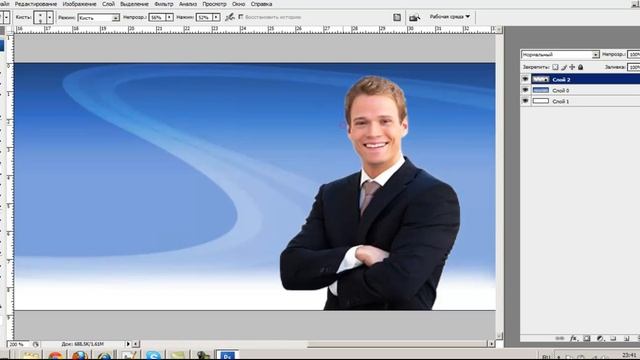Click the status bar info icon beside zoom
This screenshot has width=640, height=360.
(36, 344)
